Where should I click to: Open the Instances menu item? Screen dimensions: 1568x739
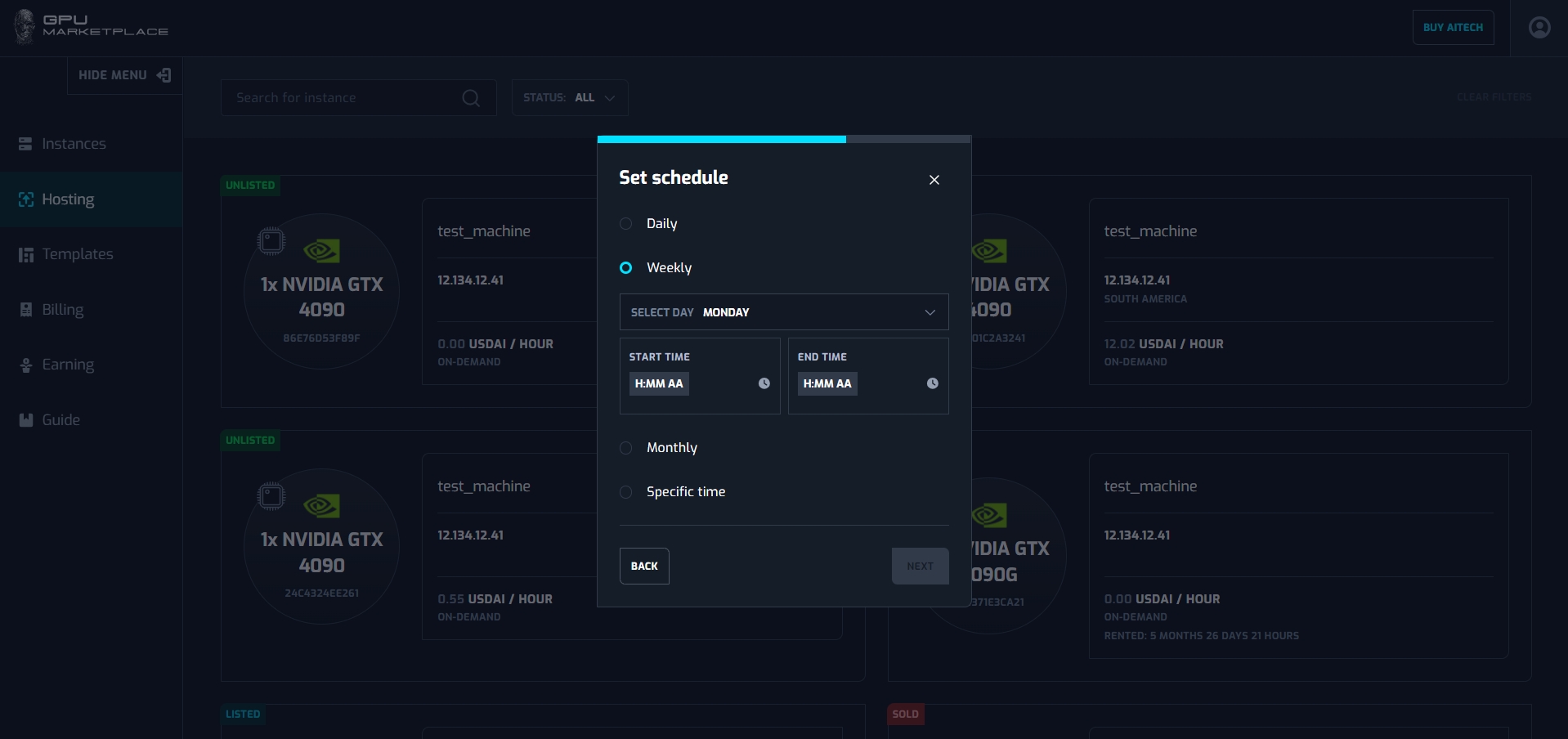(x=74, y=144)
